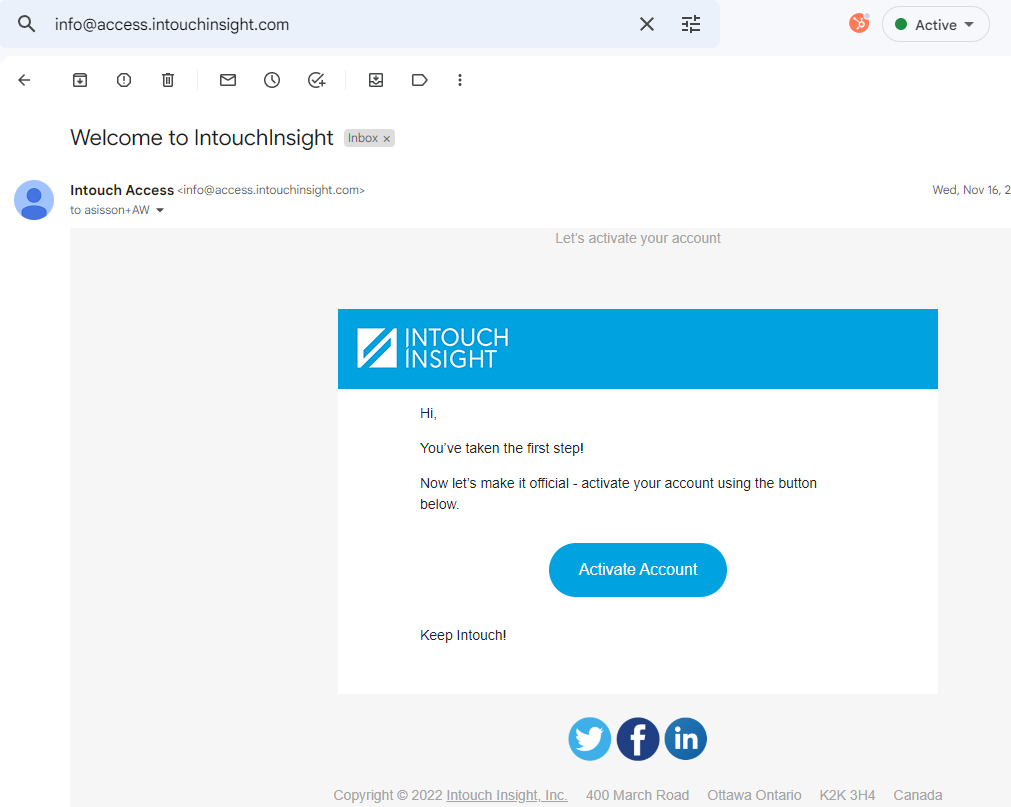1011x807 pixels.
Task: Clear the search box text
Action: [x=647, y=24]
